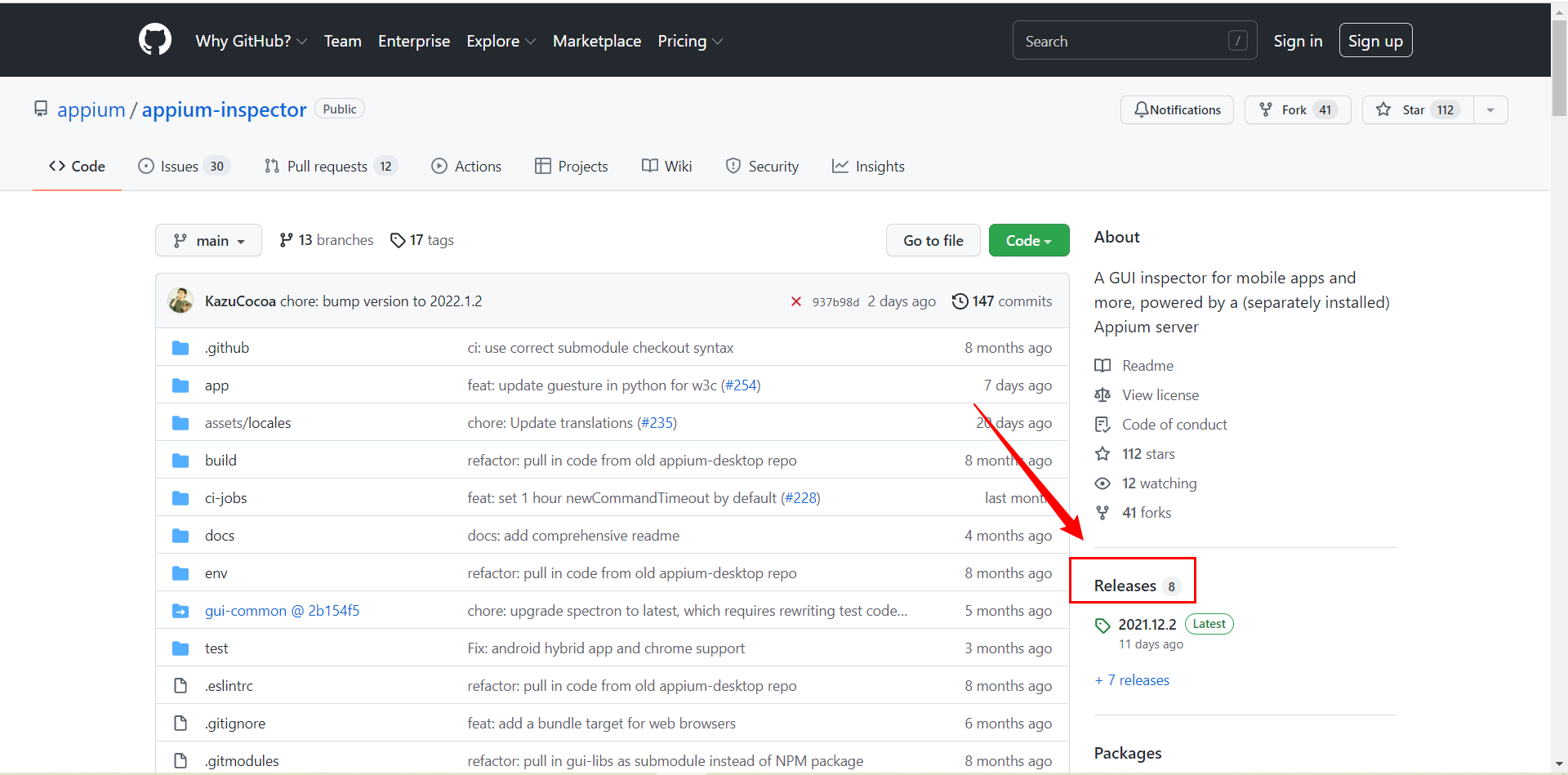View the 17 tags
1568x775 pixels.
coord(421,240)
